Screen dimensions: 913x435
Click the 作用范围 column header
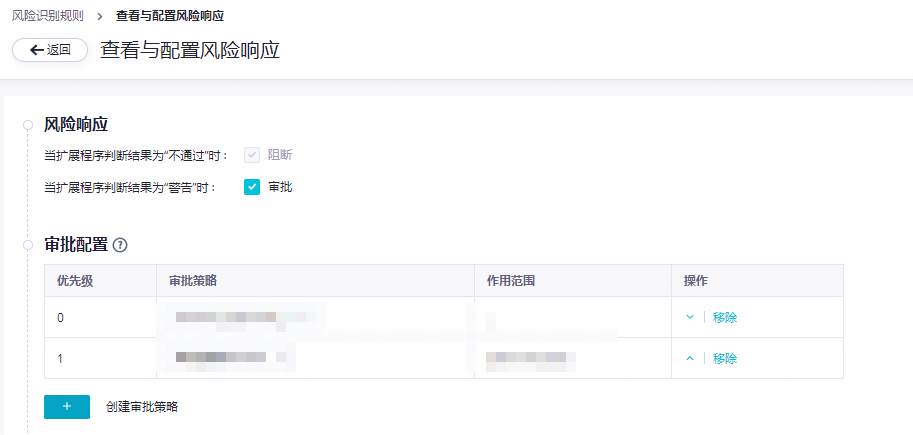tap(511, 280)
